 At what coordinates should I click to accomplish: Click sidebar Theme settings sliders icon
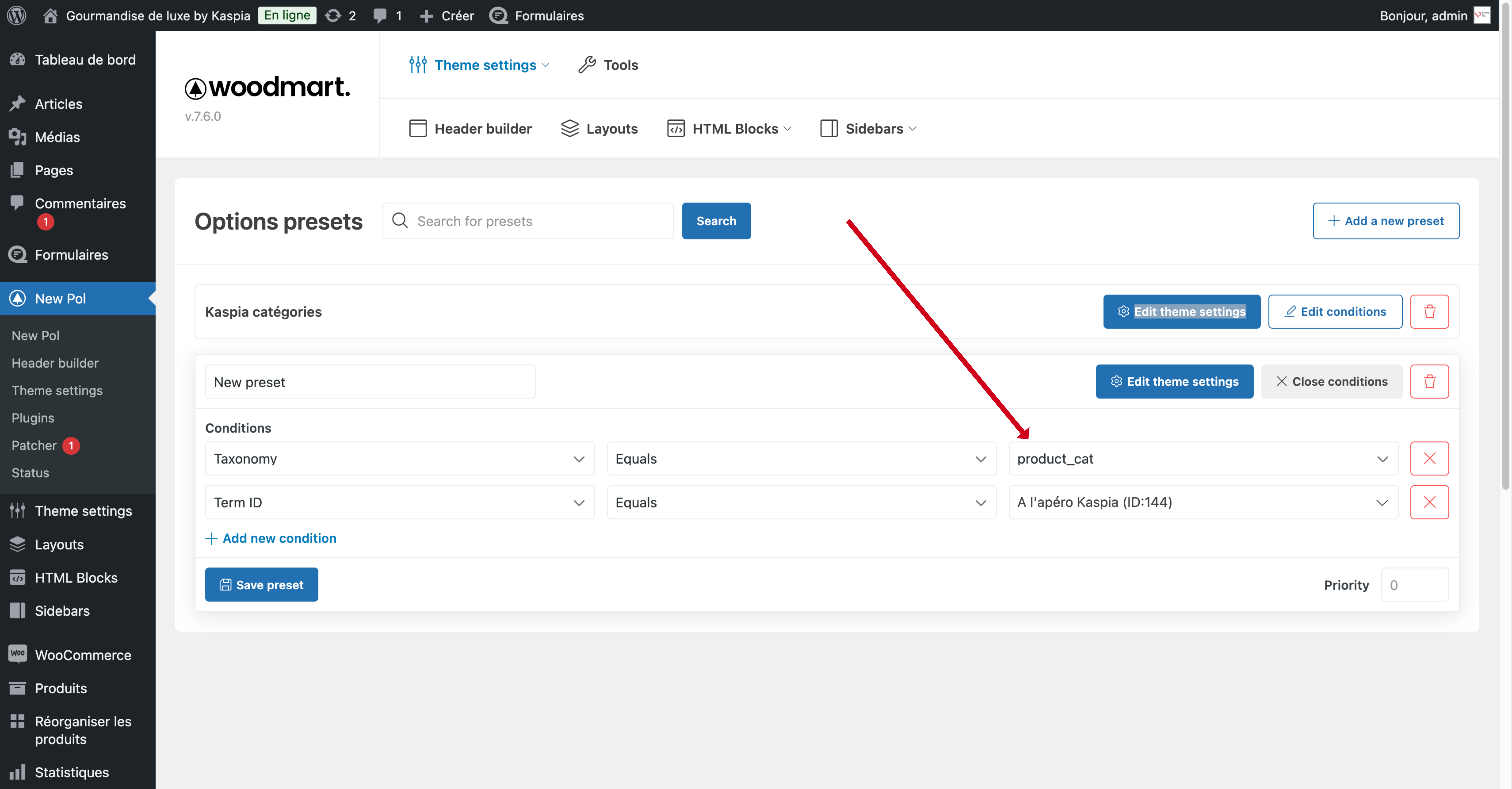(18, 511)
